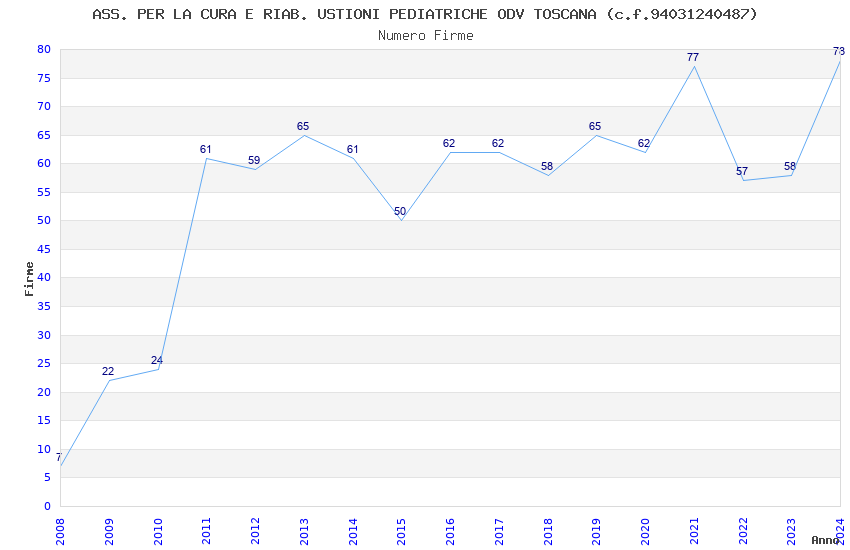Click y-axis tick label 55
The height and width of the screenshot is (550, 850).
44,192
